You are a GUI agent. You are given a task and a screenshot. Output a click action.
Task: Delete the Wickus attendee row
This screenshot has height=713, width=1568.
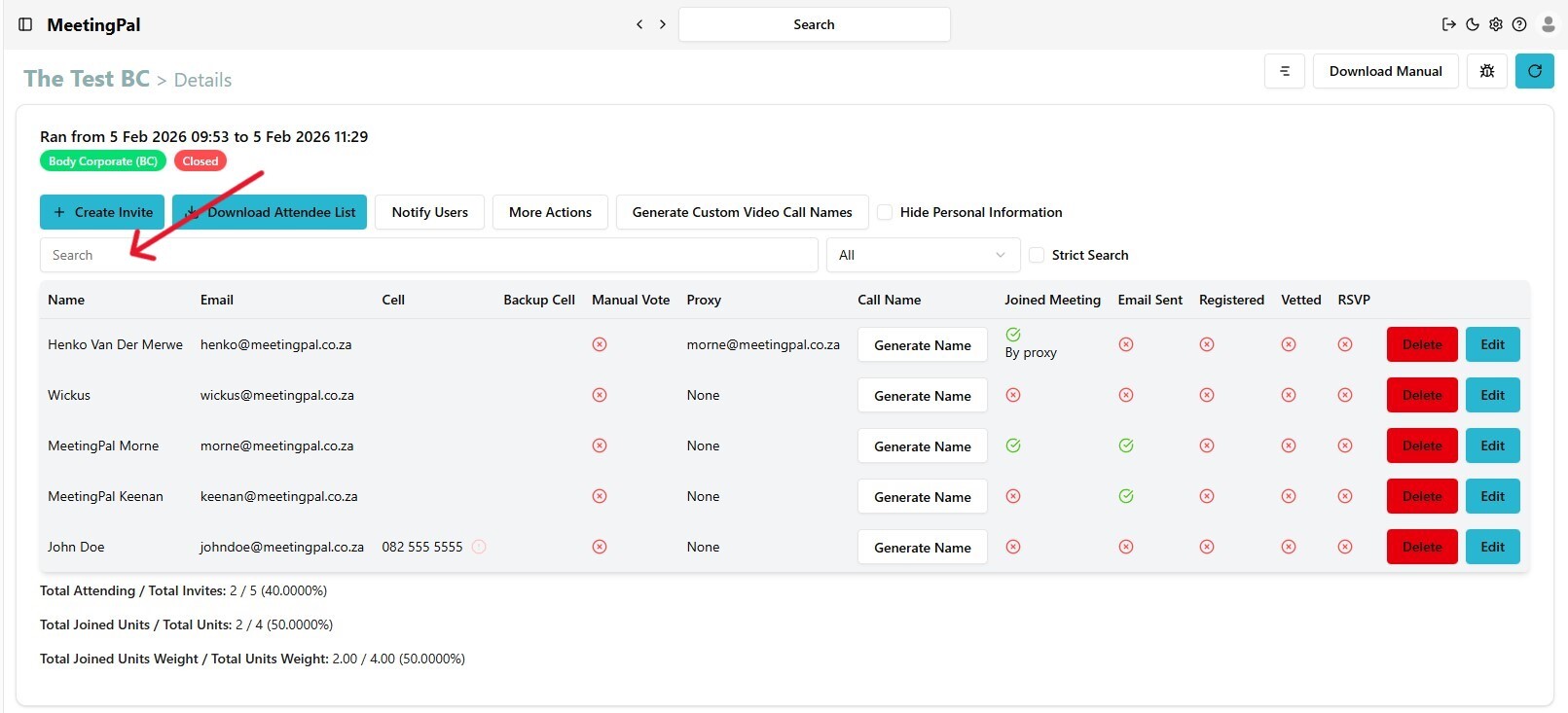[1421, 395]
